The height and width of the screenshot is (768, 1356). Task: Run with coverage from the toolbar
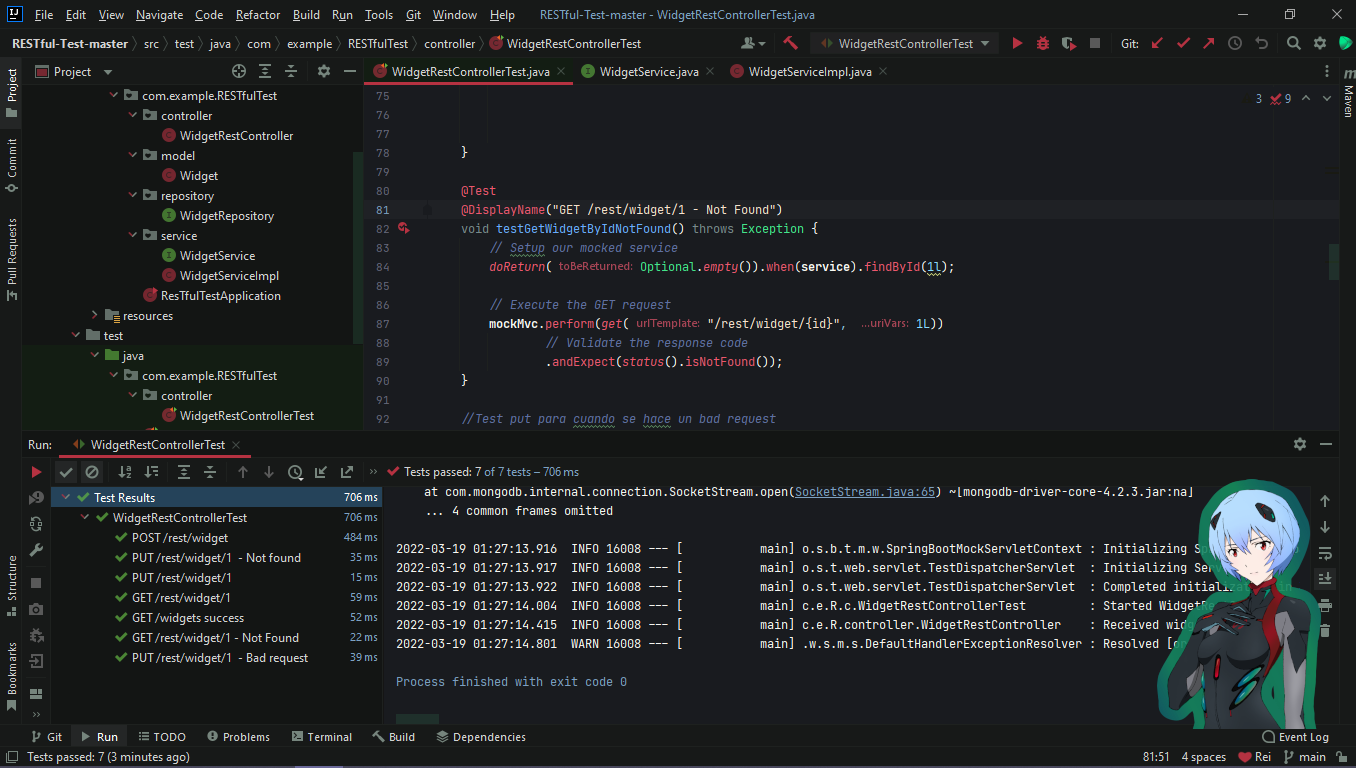[1069, 43]
